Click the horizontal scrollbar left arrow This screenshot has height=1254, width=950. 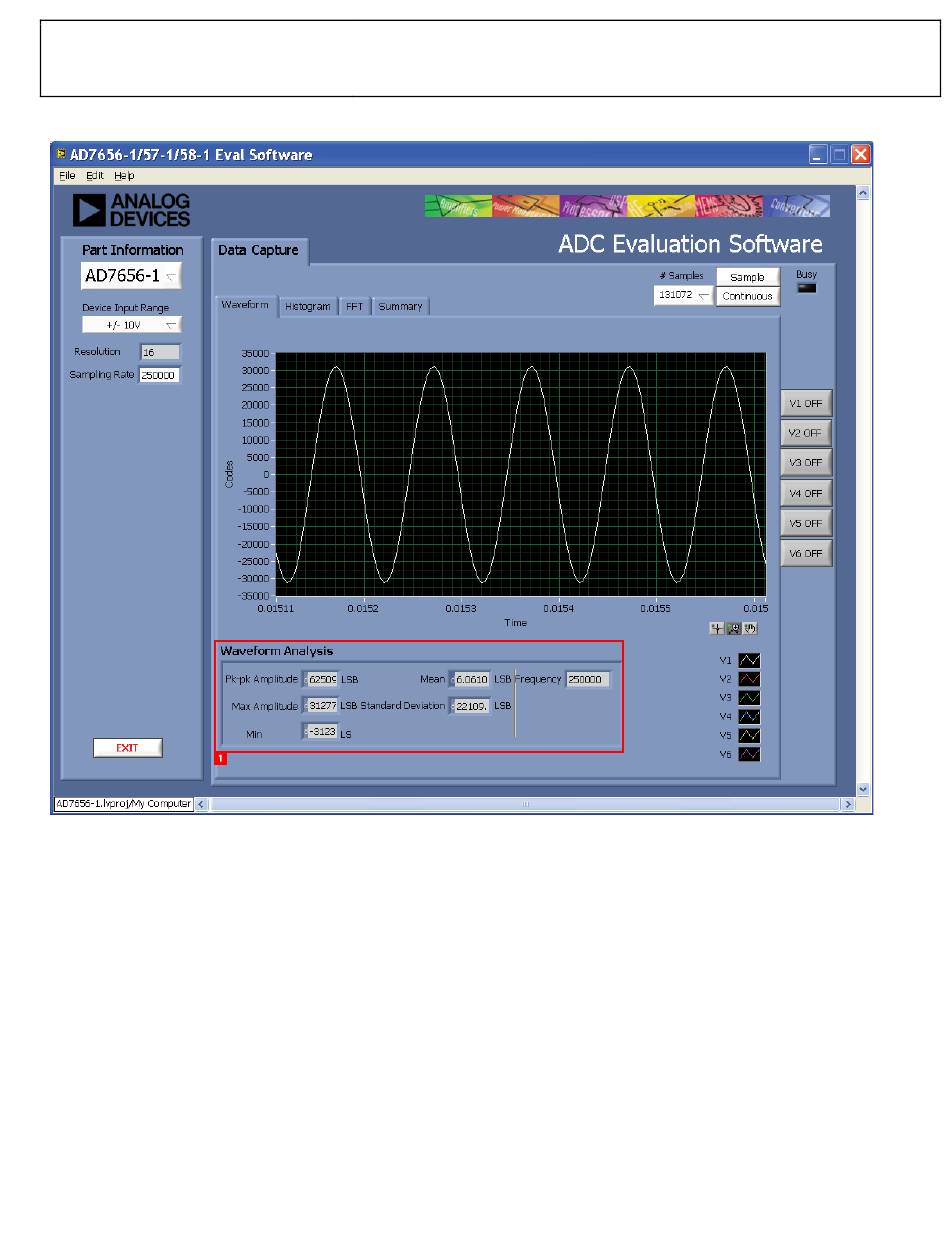pos(202,804)
